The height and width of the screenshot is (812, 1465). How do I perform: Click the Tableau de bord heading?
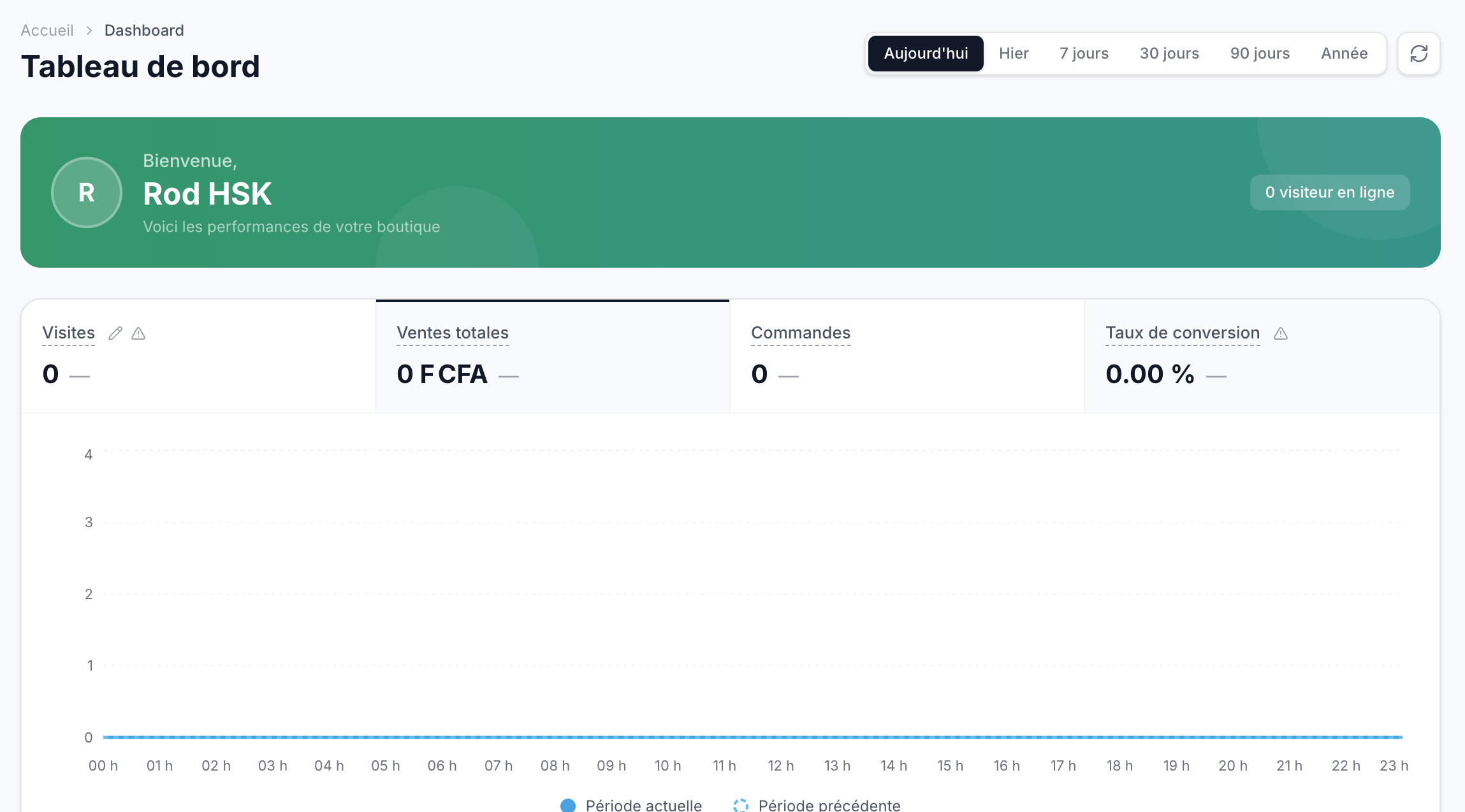pos(140,66)
